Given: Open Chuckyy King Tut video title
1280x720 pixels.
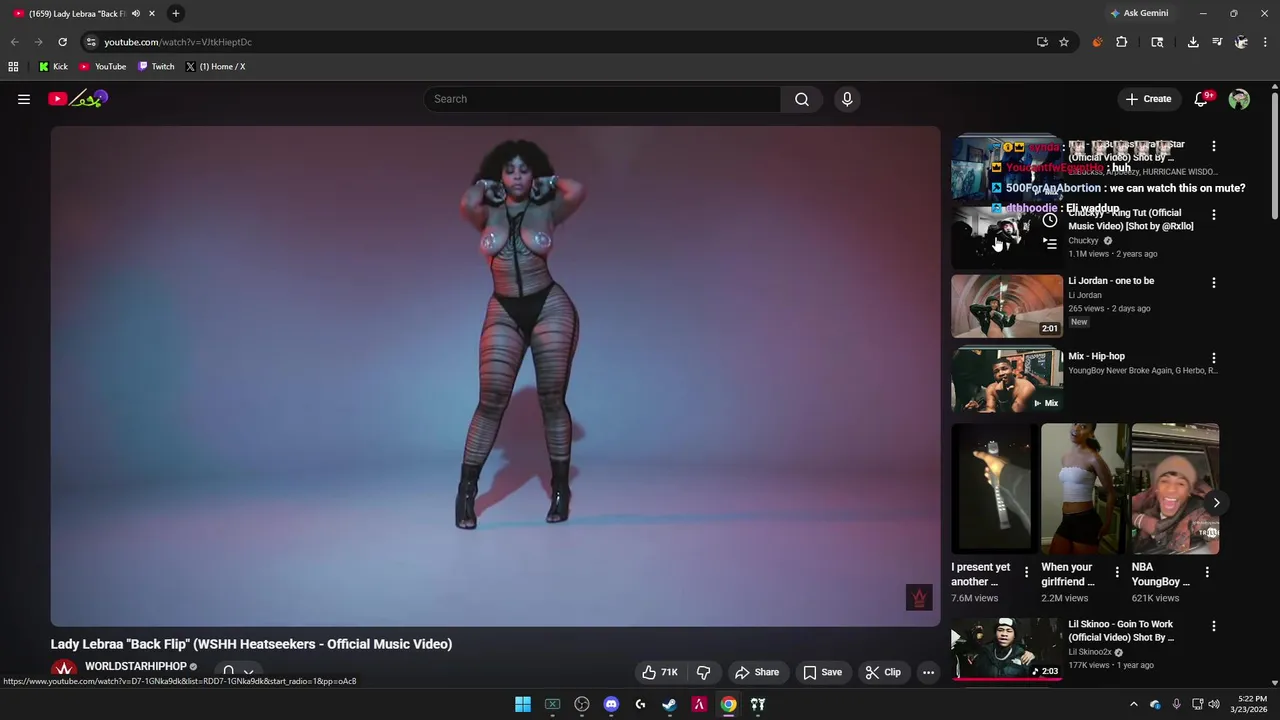Looking at the screenshot, I should tap(1130, 219).
